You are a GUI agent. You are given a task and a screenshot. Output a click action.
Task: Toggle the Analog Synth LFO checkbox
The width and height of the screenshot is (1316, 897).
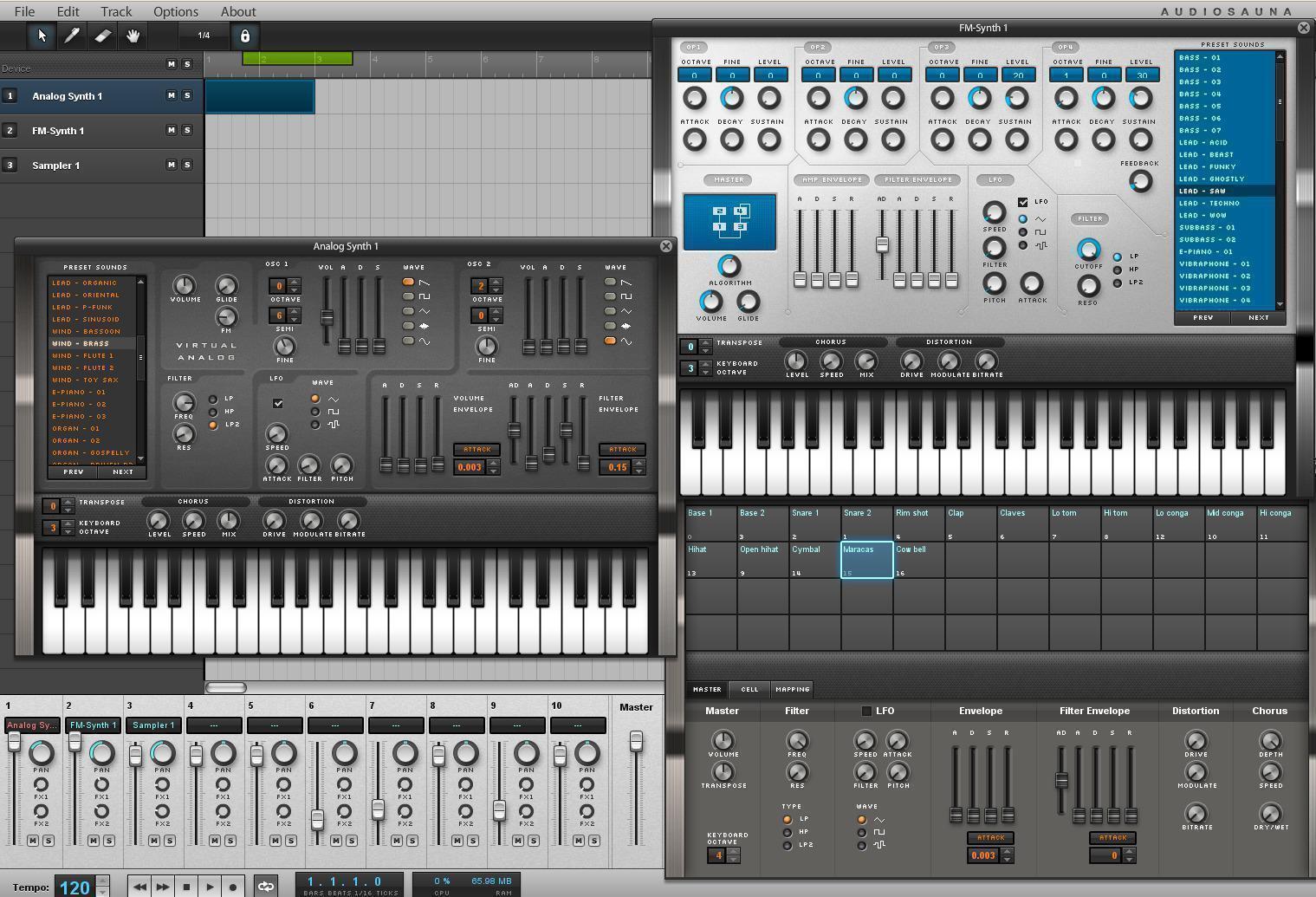[278, 403]
